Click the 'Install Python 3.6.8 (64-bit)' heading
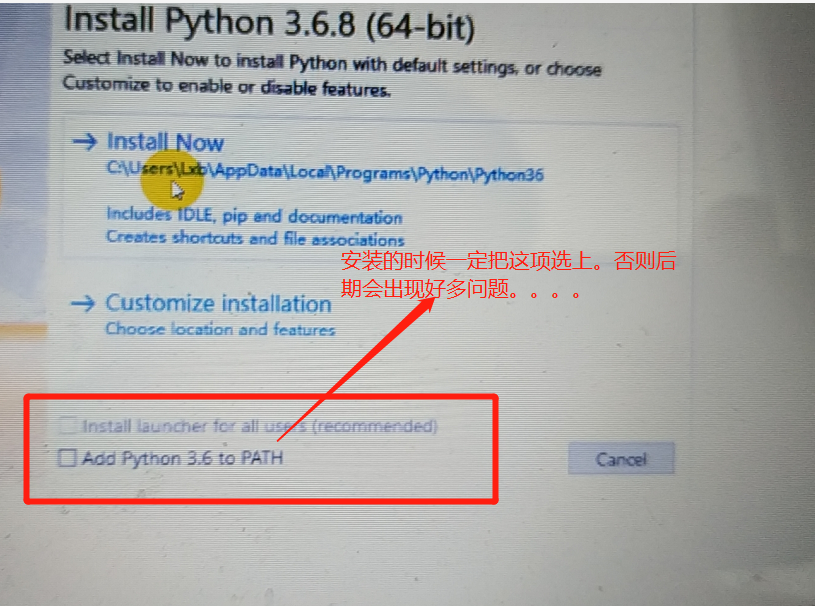Screen dimensions: 815x606 (x=269, y=23)
